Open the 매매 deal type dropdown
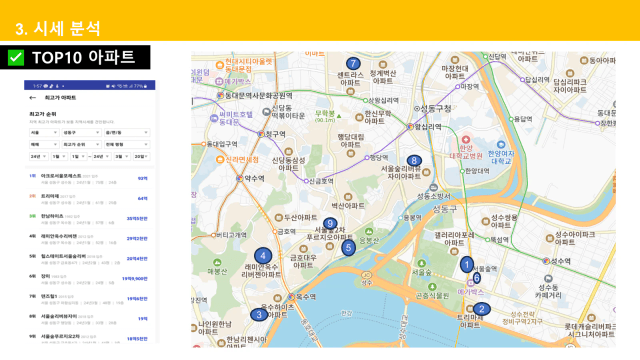 pyautogui.click(x=44, y=144)
